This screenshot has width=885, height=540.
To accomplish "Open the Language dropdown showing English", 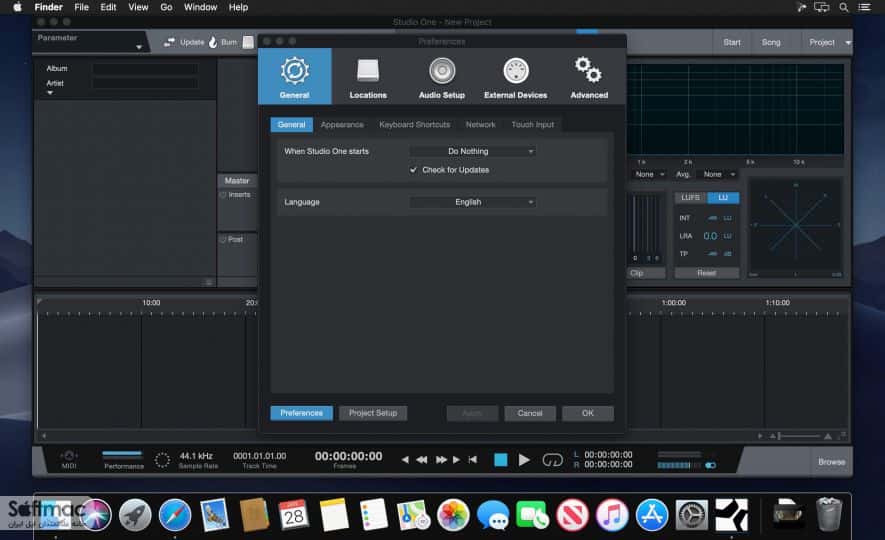I will click(x=472, y=202).
